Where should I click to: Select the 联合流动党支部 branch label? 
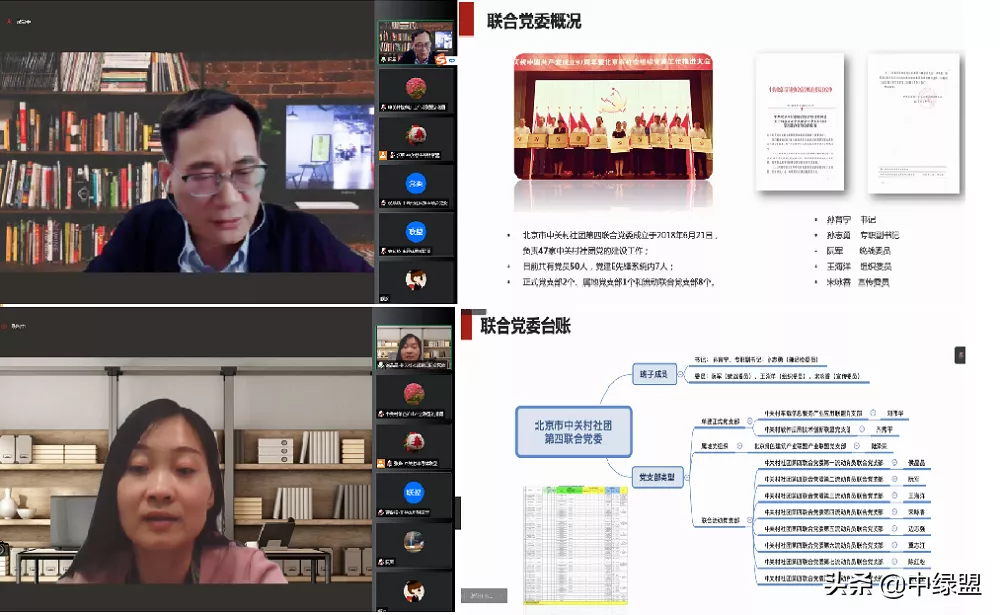pos(721,521)
